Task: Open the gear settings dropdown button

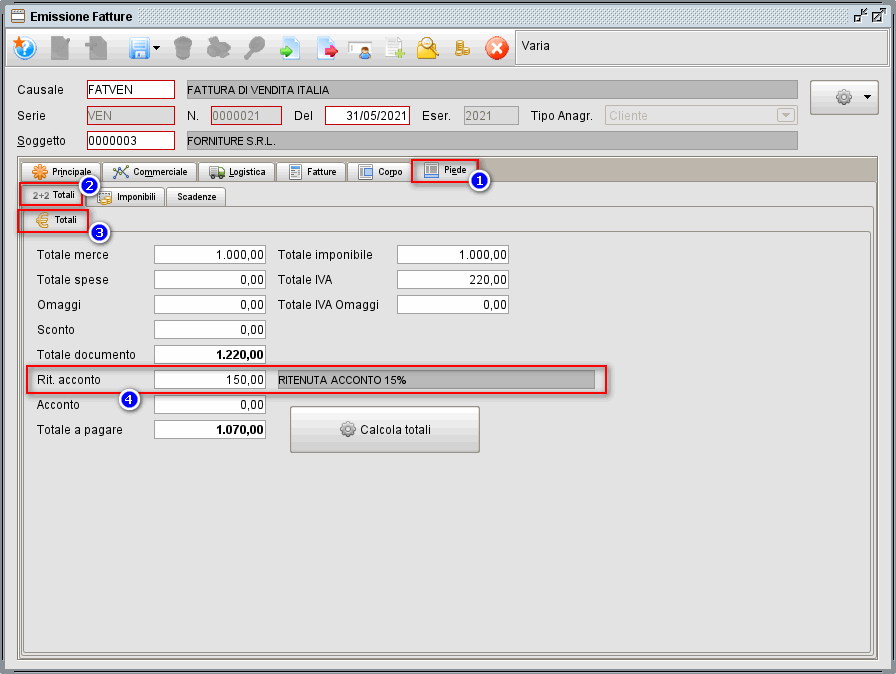Action: tap(844, 97)
